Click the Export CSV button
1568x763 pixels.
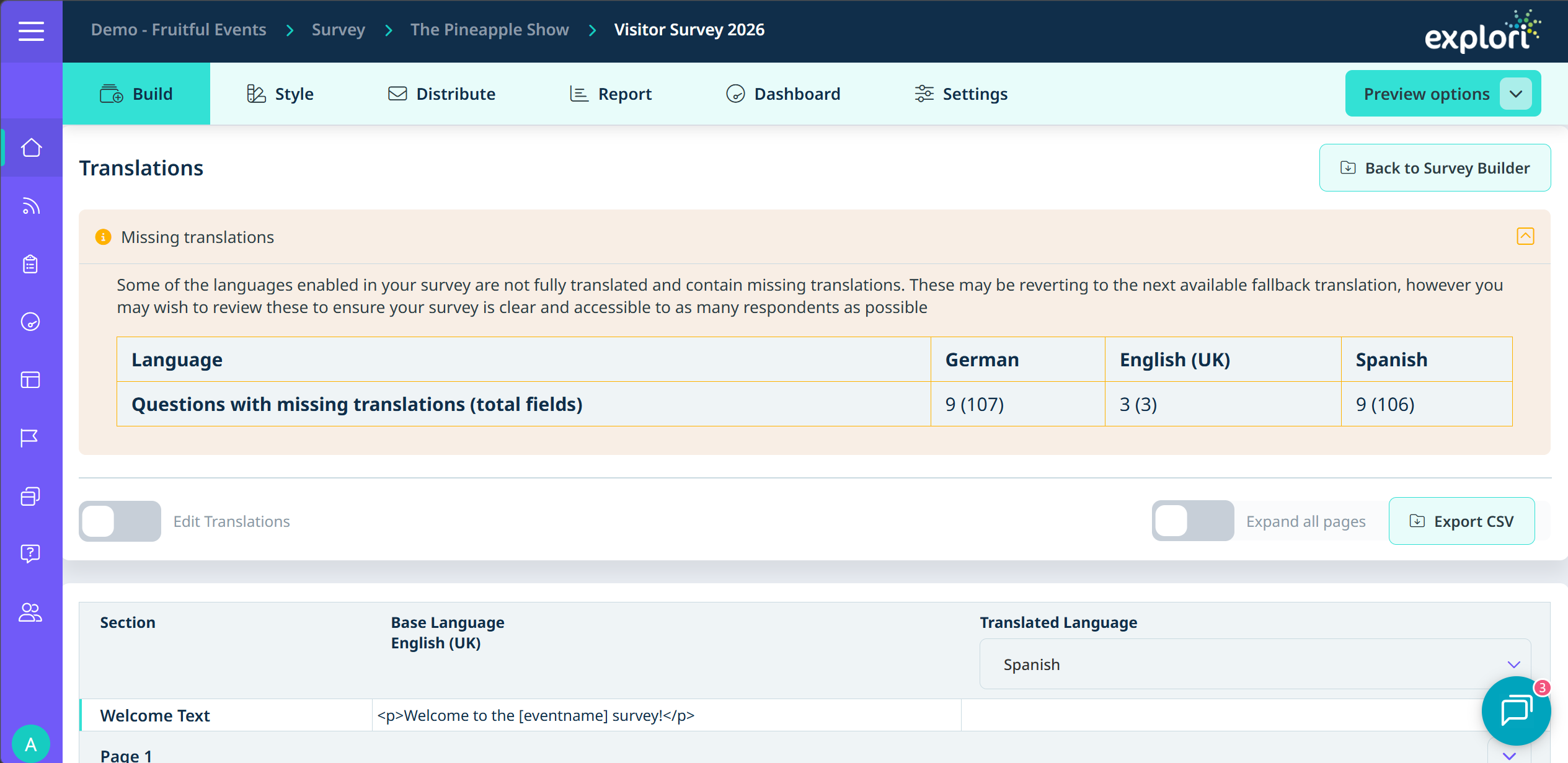tap(1461, 521)
